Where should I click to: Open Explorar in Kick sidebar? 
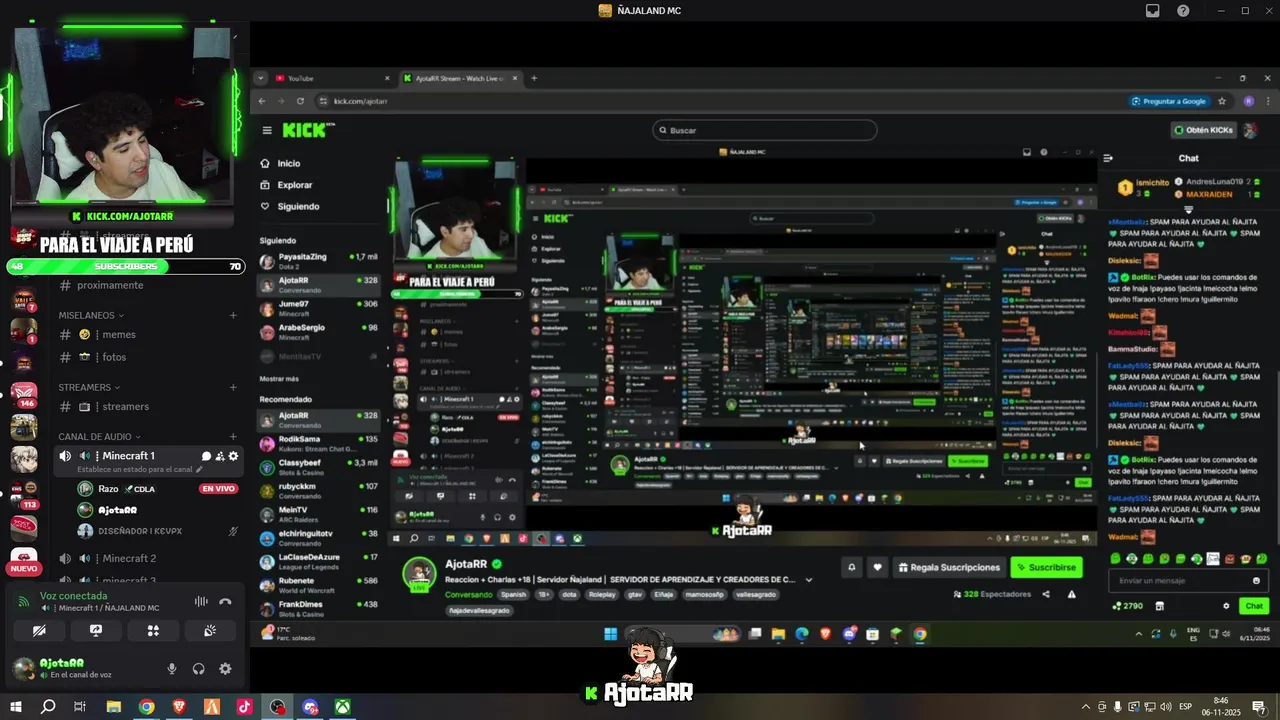tap(286, 185)
